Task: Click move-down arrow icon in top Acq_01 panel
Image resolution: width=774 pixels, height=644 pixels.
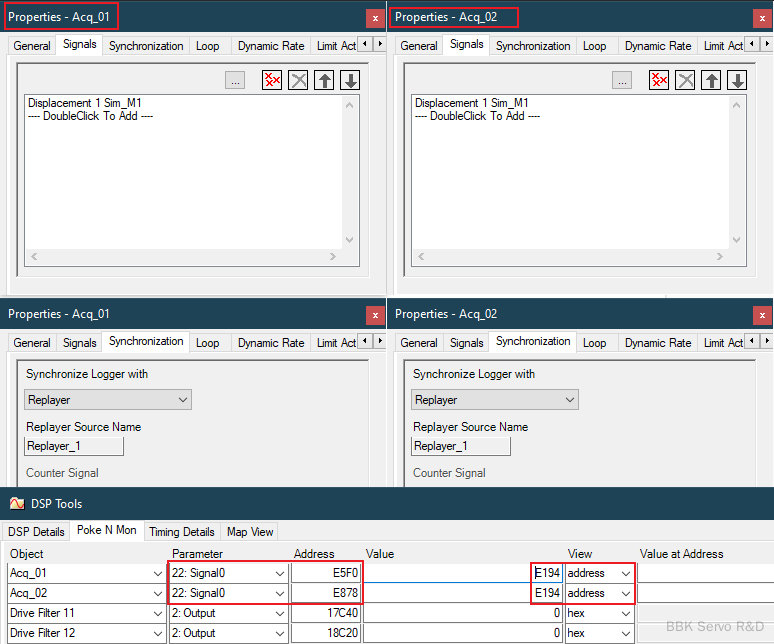Action: point(350,81)
